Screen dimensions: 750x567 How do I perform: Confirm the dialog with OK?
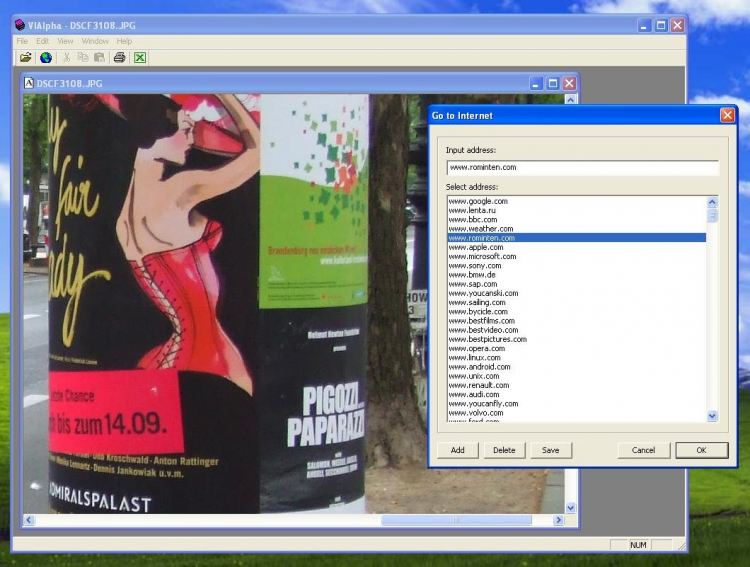[x=701, y=450]
